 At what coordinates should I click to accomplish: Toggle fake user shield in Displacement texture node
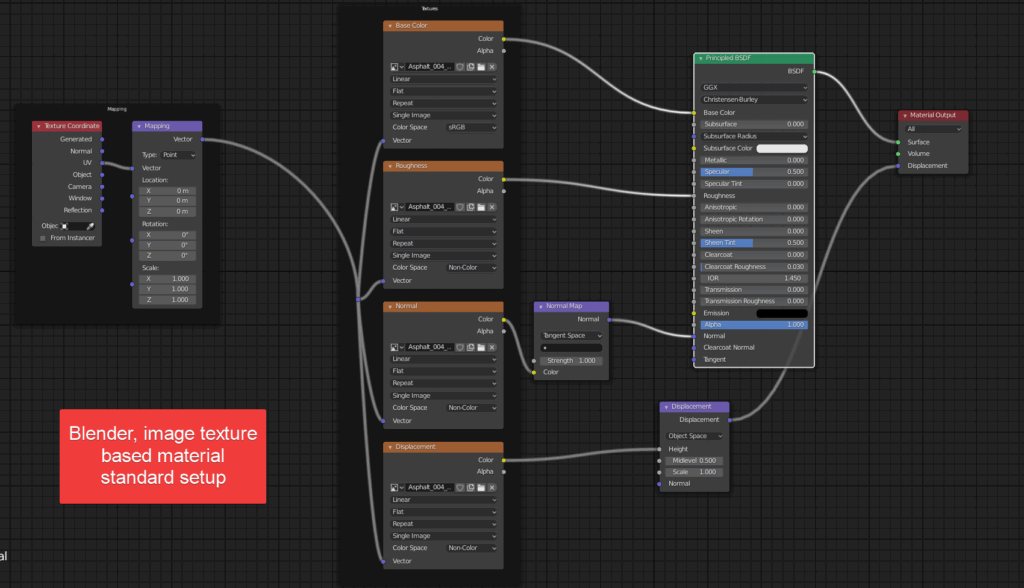pos(460,487)
